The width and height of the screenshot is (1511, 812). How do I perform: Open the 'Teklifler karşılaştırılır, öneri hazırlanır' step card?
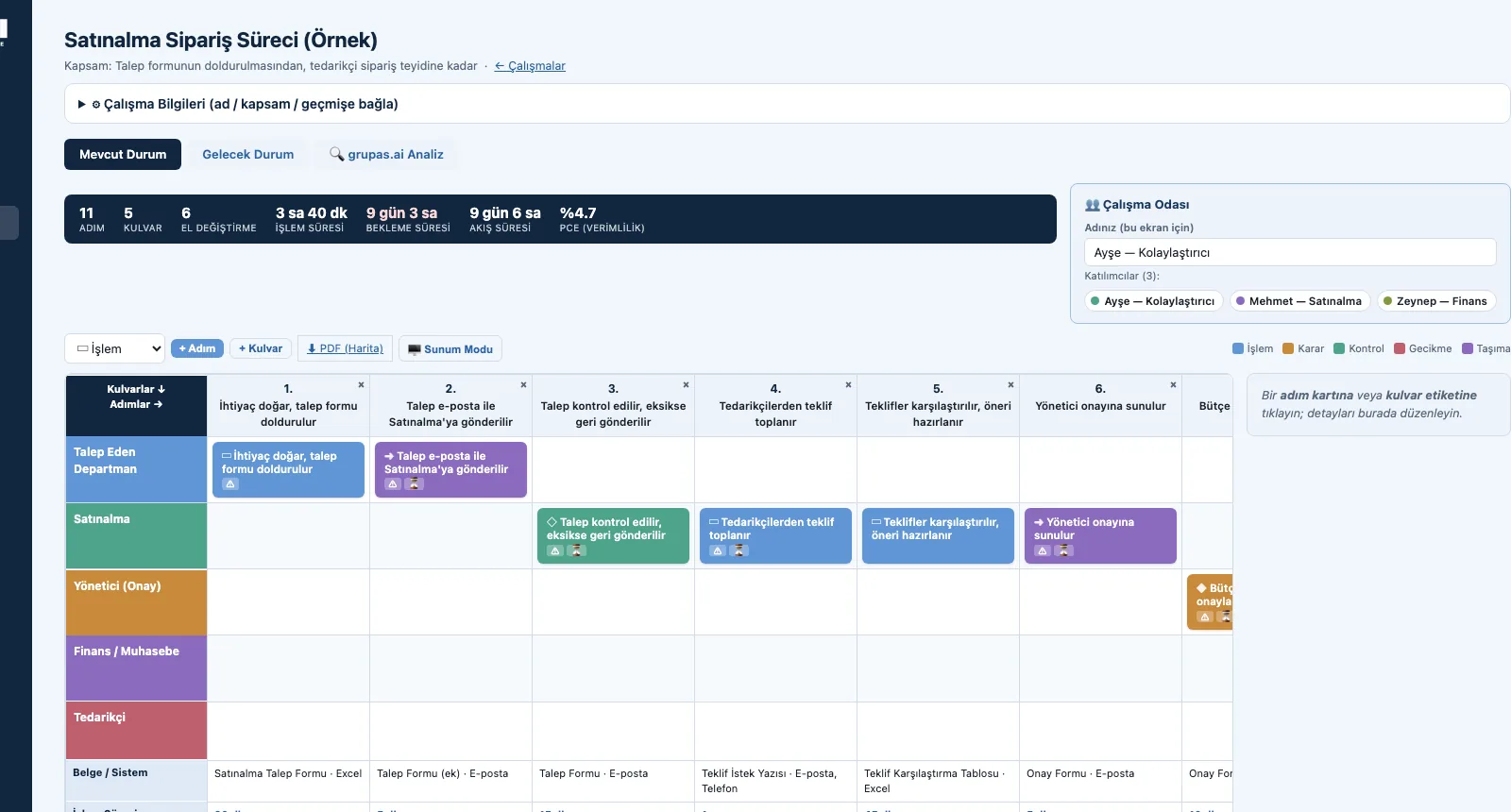pyautogui.click(x=938, y=535)
